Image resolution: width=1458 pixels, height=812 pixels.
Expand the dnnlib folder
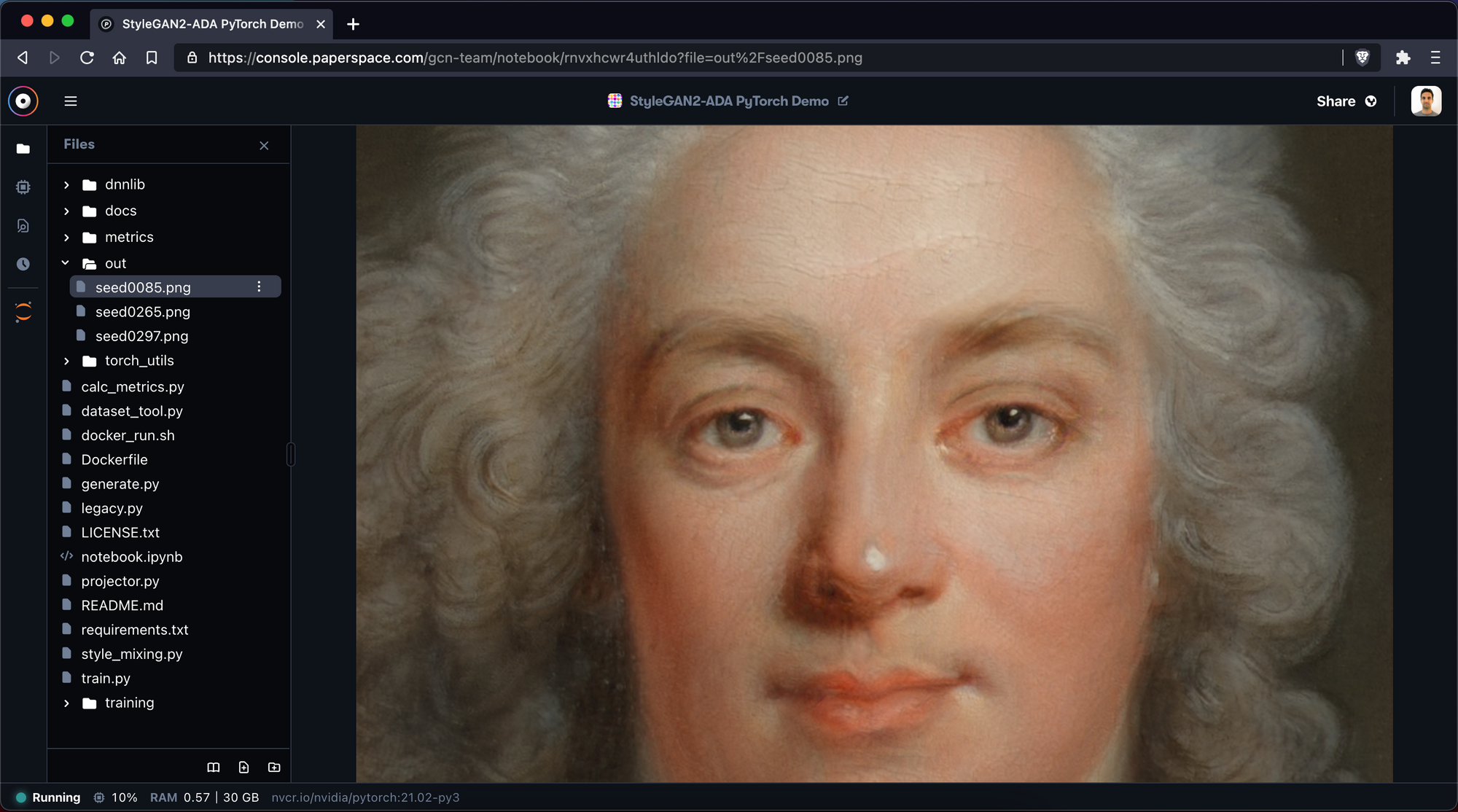(x=66, y=185)
